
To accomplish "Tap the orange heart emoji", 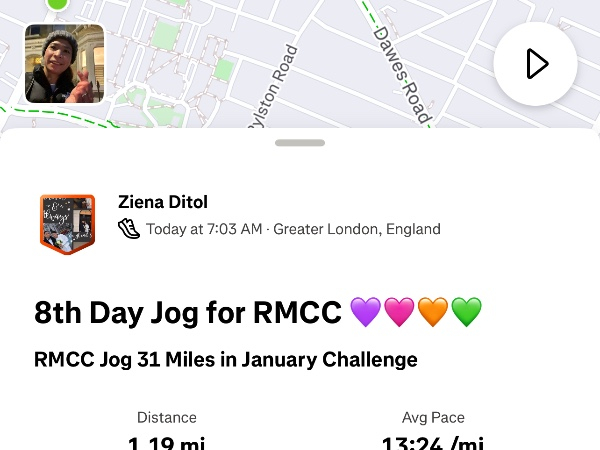I will 433,312.
